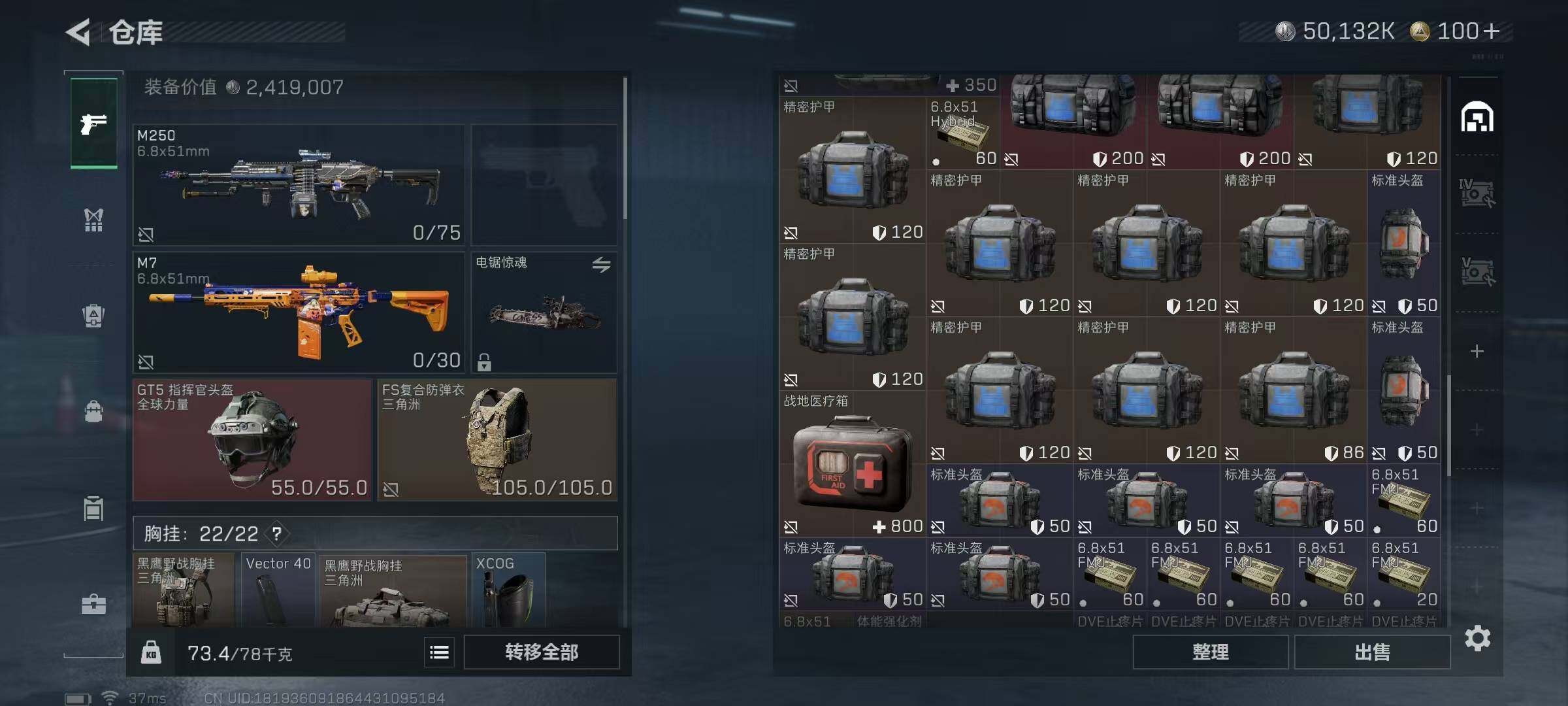Open the briefcase category in left sidebar
The height and width of the screenshot is (706, 1568).
(93, 603)
